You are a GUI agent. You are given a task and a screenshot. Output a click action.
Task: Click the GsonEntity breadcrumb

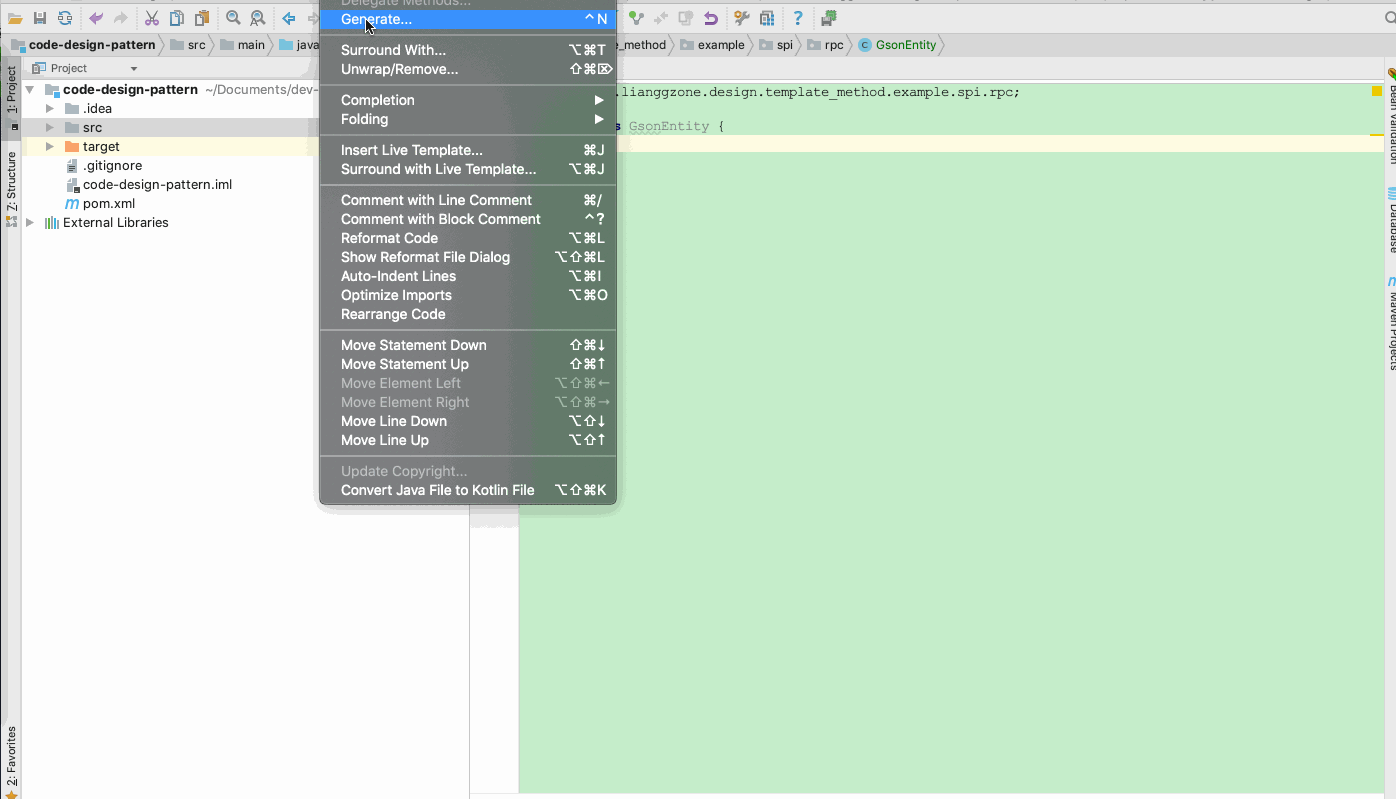point(904,45)
